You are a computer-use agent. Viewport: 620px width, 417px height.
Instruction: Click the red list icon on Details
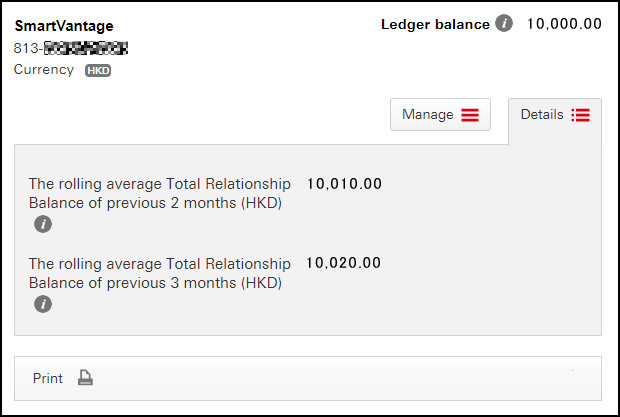580,115
